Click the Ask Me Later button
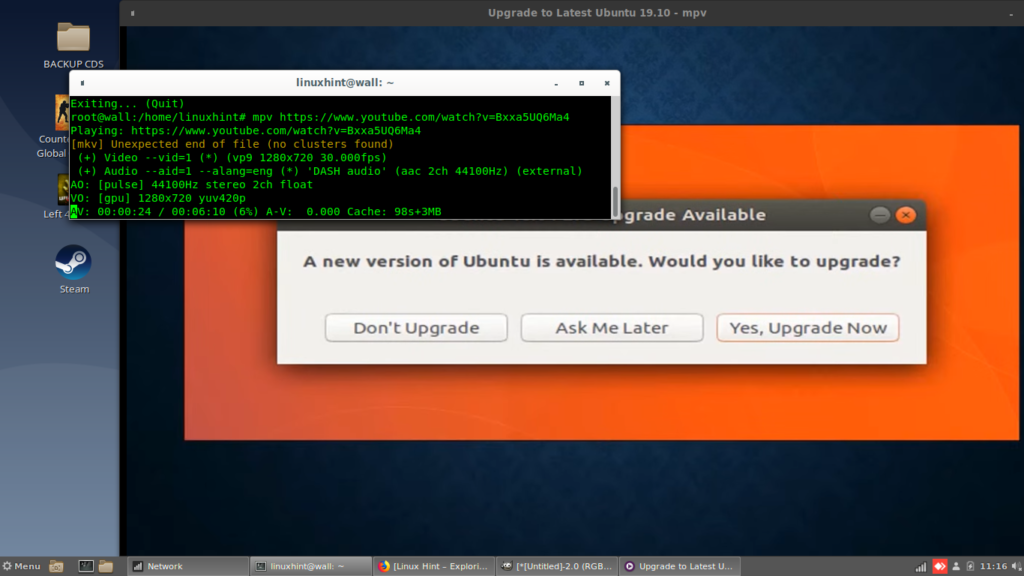Screen dimensions: 1024x576 coord(612,328)
